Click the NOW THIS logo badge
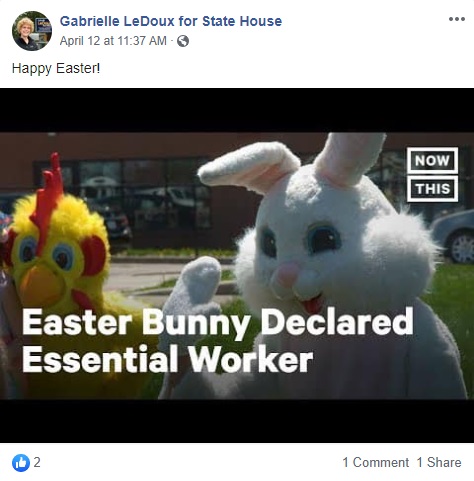This screenshot has height=481, width=474. [x=432, y=174]
